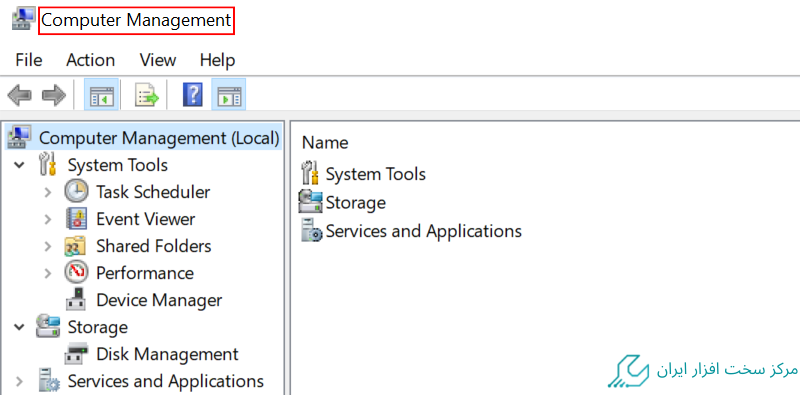Click Computer Management (Local) computer icon

[x=19, y=137]
